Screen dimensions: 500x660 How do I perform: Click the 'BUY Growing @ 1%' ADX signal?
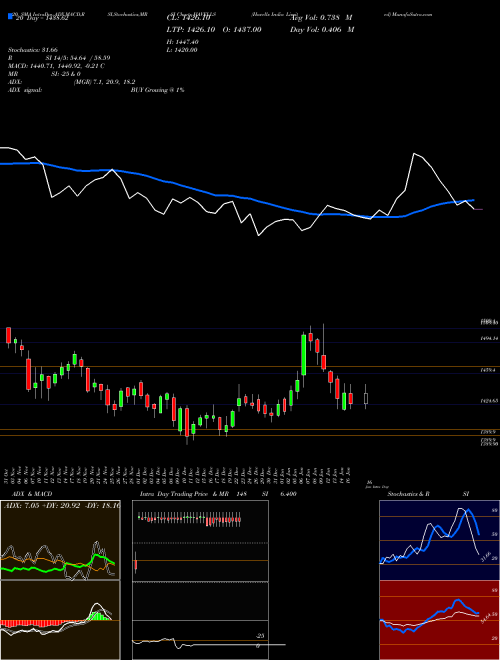pos(157,90)
